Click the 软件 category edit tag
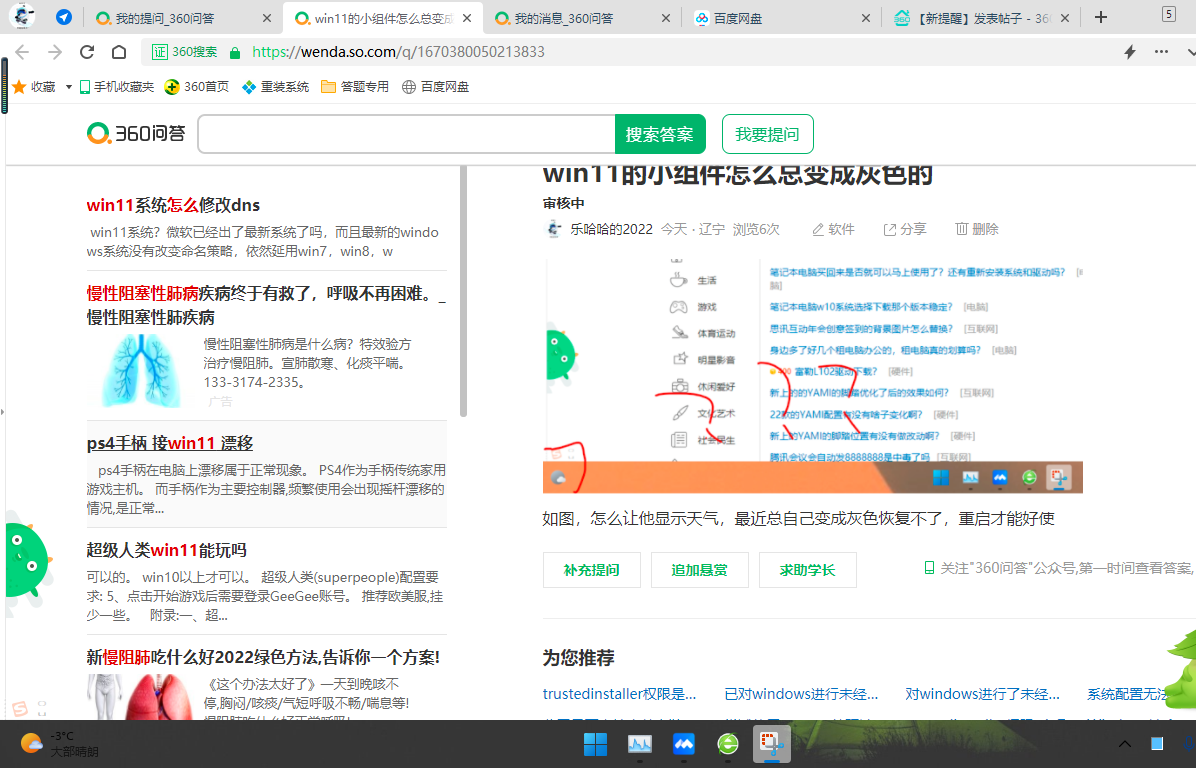Viewport: 1196px width, 768px height. [x=833, y=229]
